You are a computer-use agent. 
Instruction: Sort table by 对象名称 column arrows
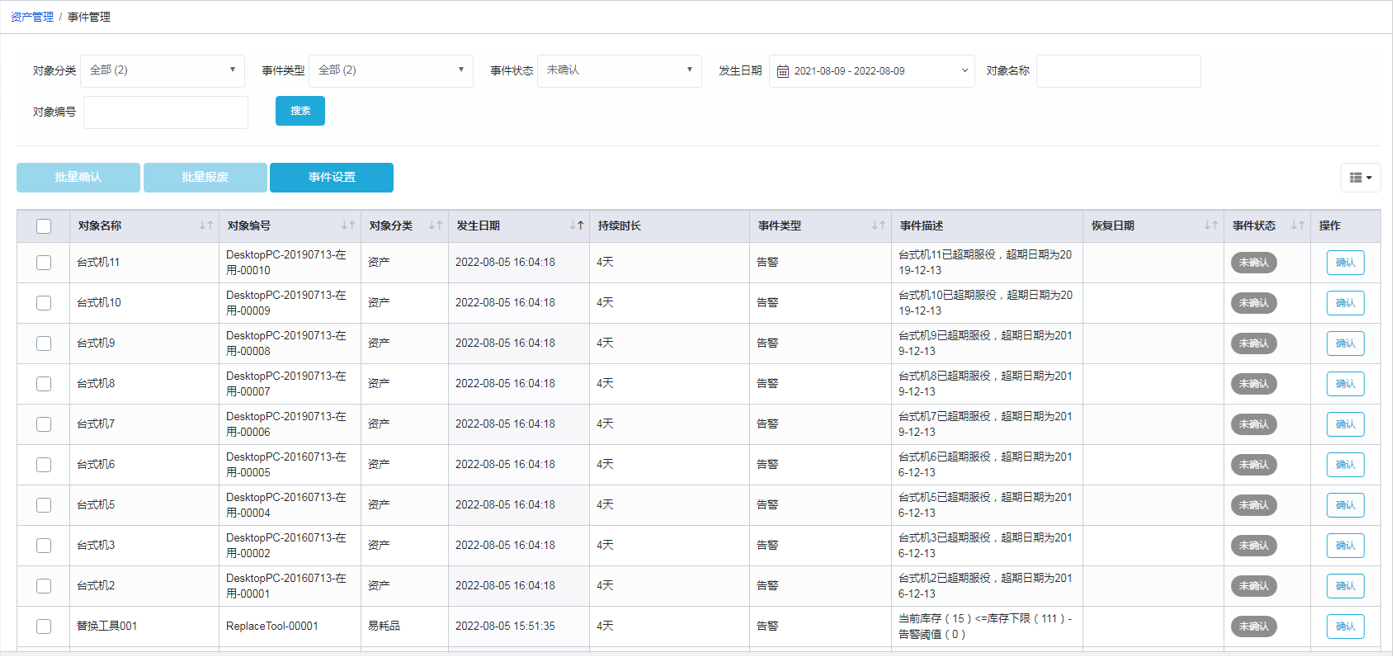pyautogui.click(x=206, y=226)
